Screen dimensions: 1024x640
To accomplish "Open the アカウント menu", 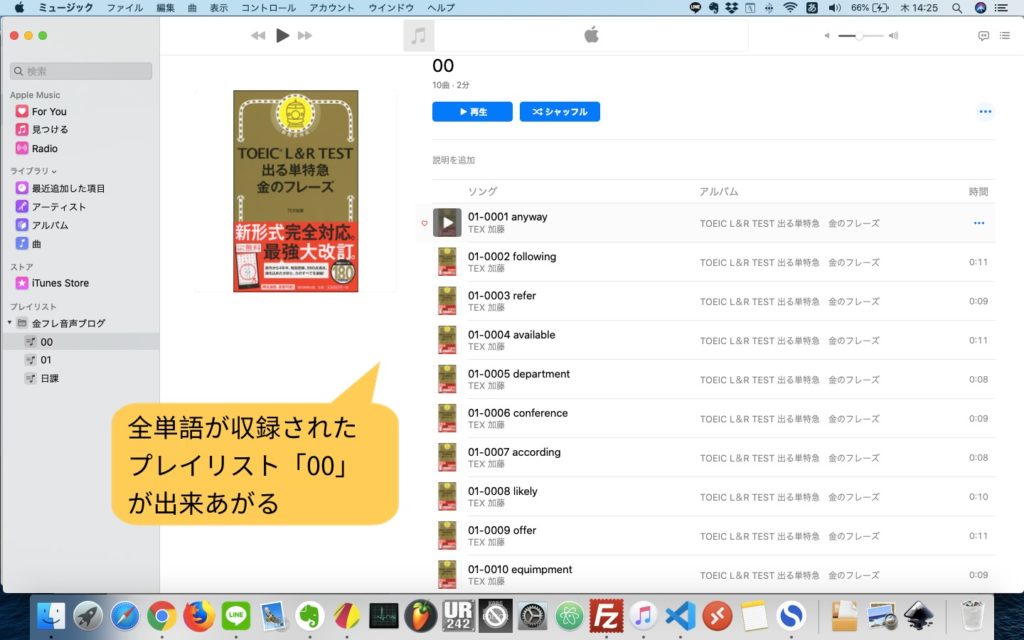I will click(x=330, y=7).
